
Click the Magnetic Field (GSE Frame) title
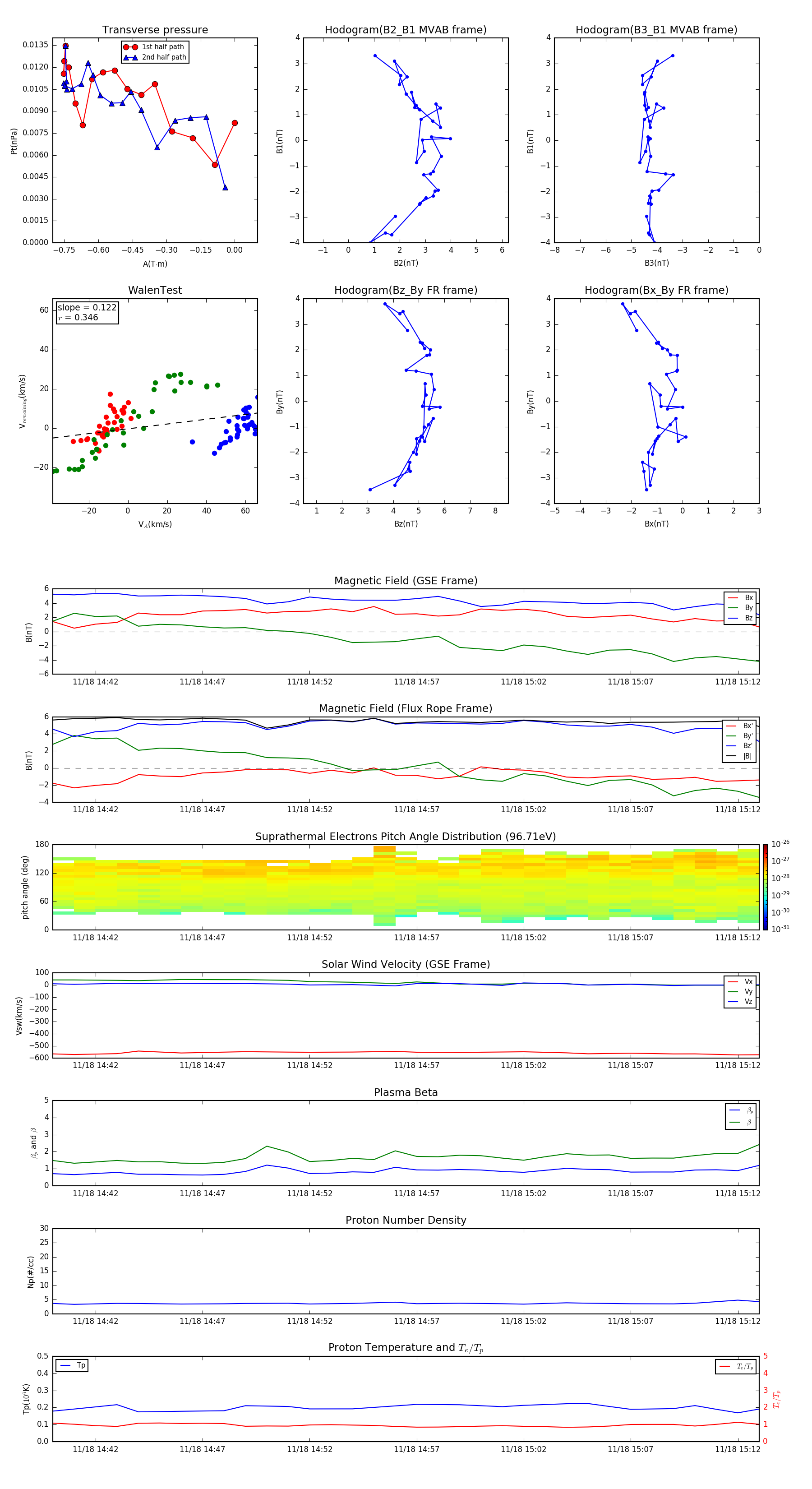point(406,581)
